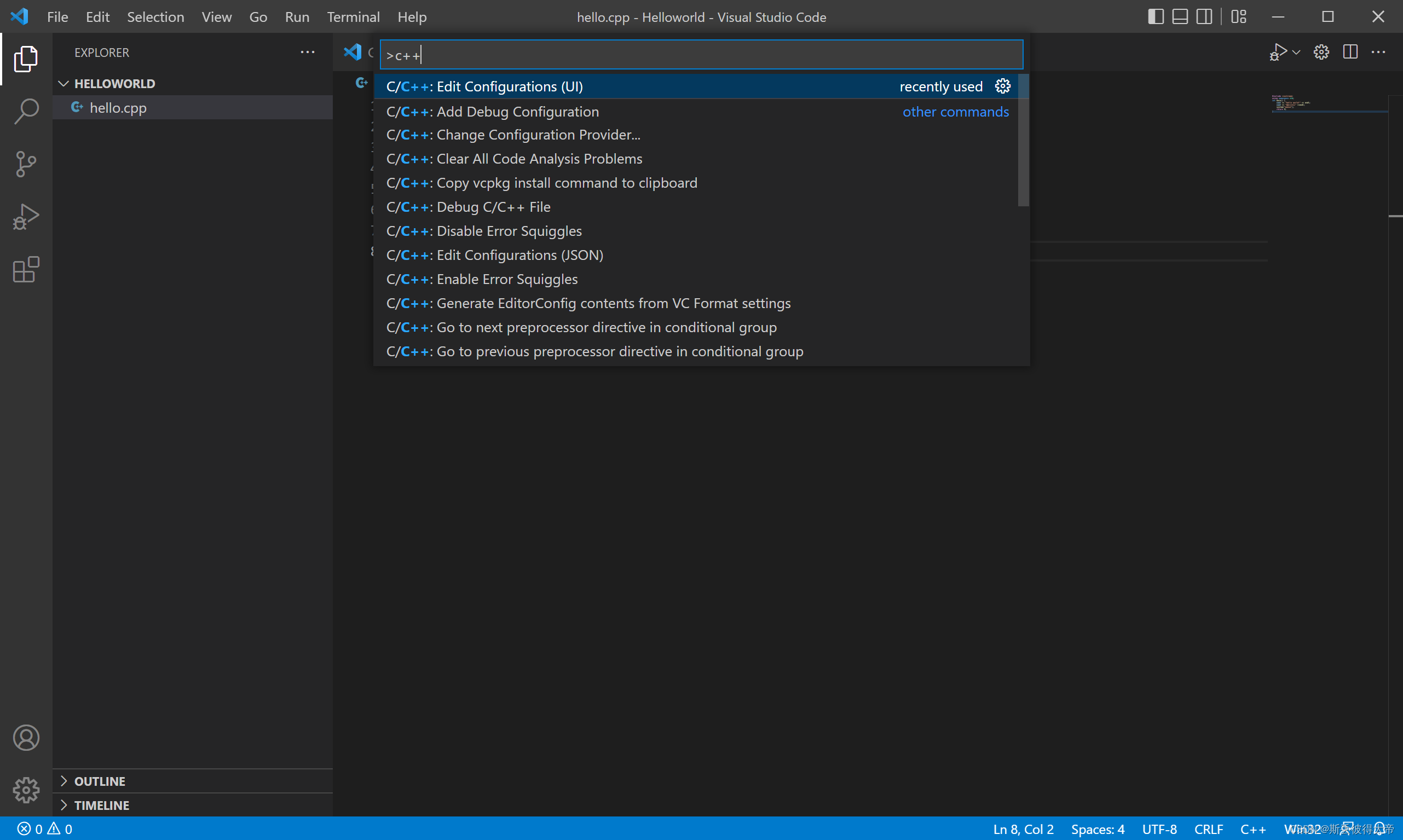Toggle Panel layout button
This screenshot has width=1403, height=840.
(x=1180, y=17)
